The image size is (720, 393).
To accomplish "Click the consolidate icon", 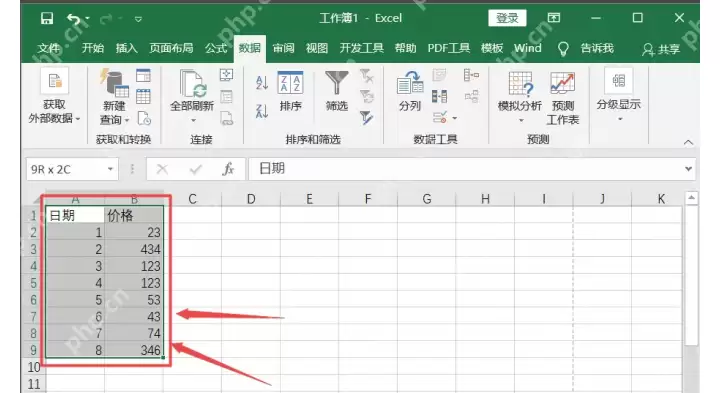I will pyautogui.click(x=471, y=75).
